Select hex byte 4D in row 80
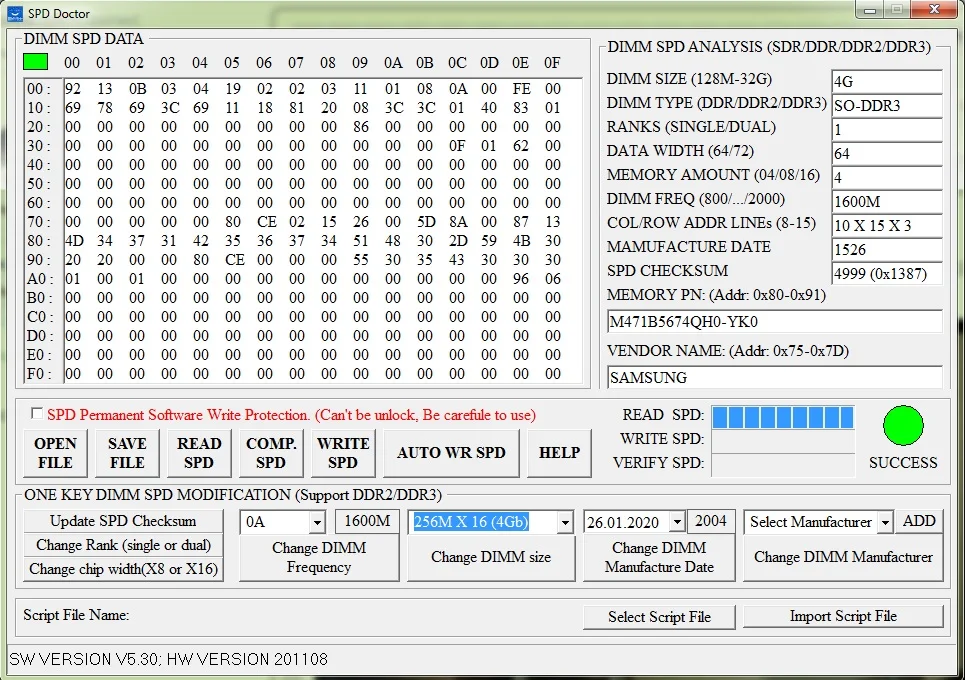 tap(74, 241)
